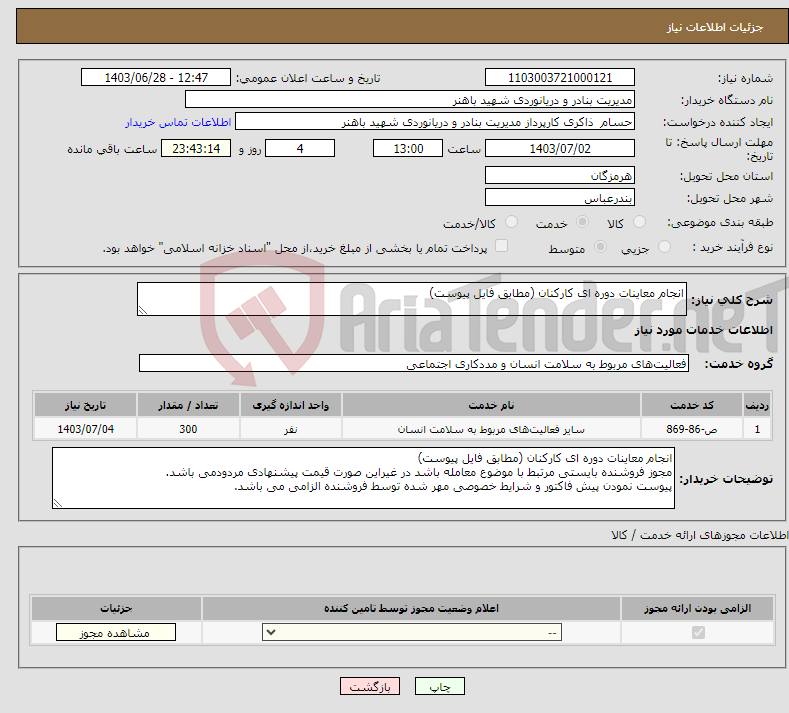Open the اطلاعات تماس خریدار link
This screenshot has width=789, height=713.
tap(178, 122)
